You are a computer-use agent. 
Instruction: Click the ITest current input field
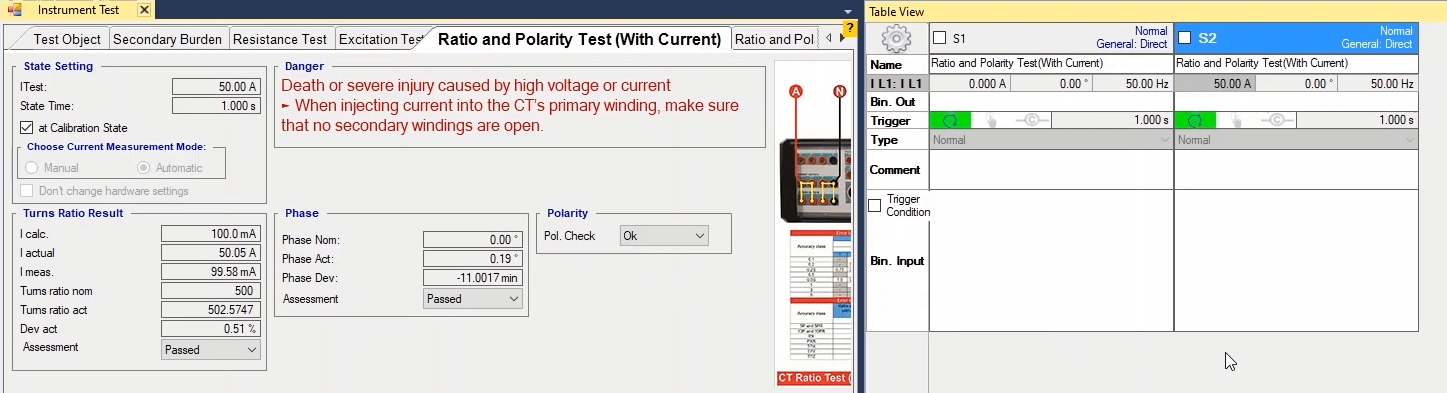click(x=216, y=87)
